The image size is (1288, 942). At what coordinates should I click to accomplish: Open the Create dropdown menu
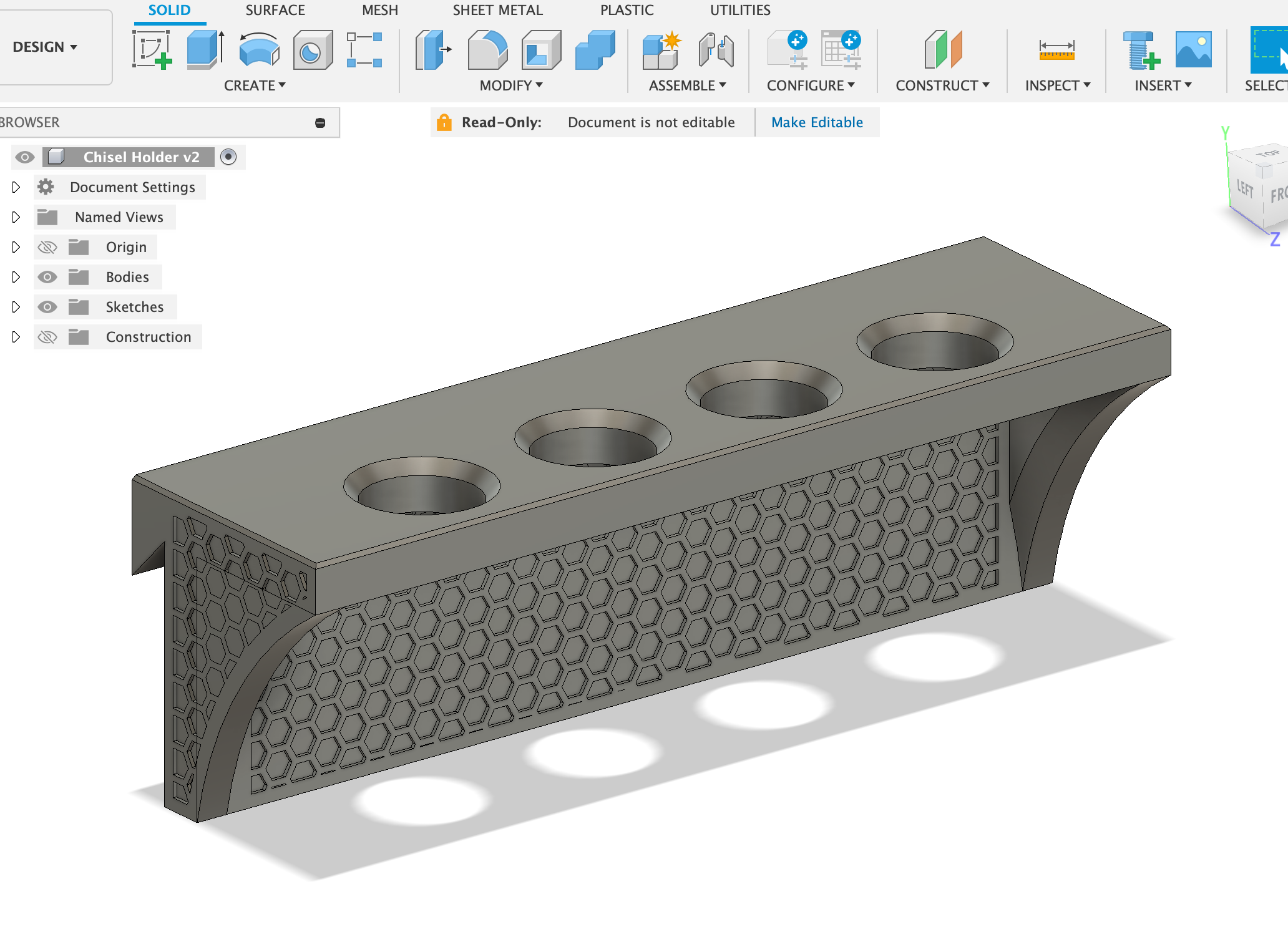(x=255, y=85)
